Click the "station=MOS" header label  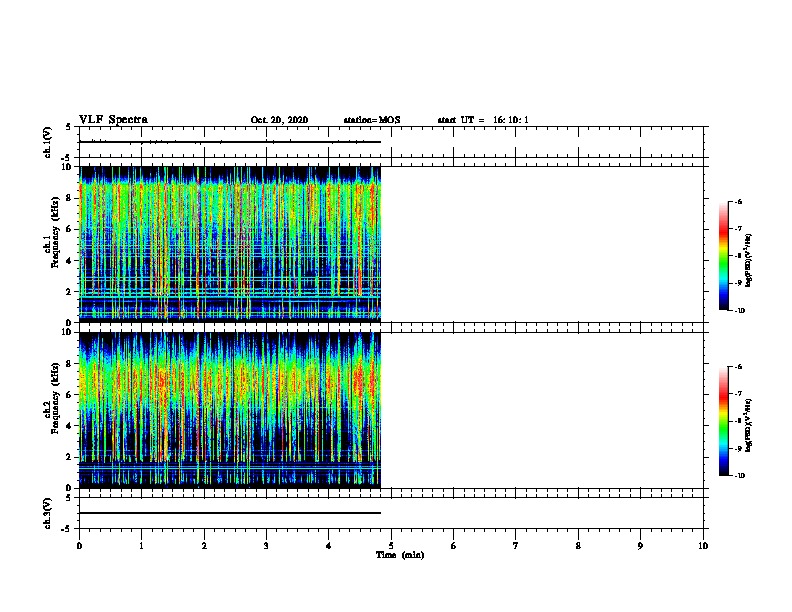coord(372,120)
